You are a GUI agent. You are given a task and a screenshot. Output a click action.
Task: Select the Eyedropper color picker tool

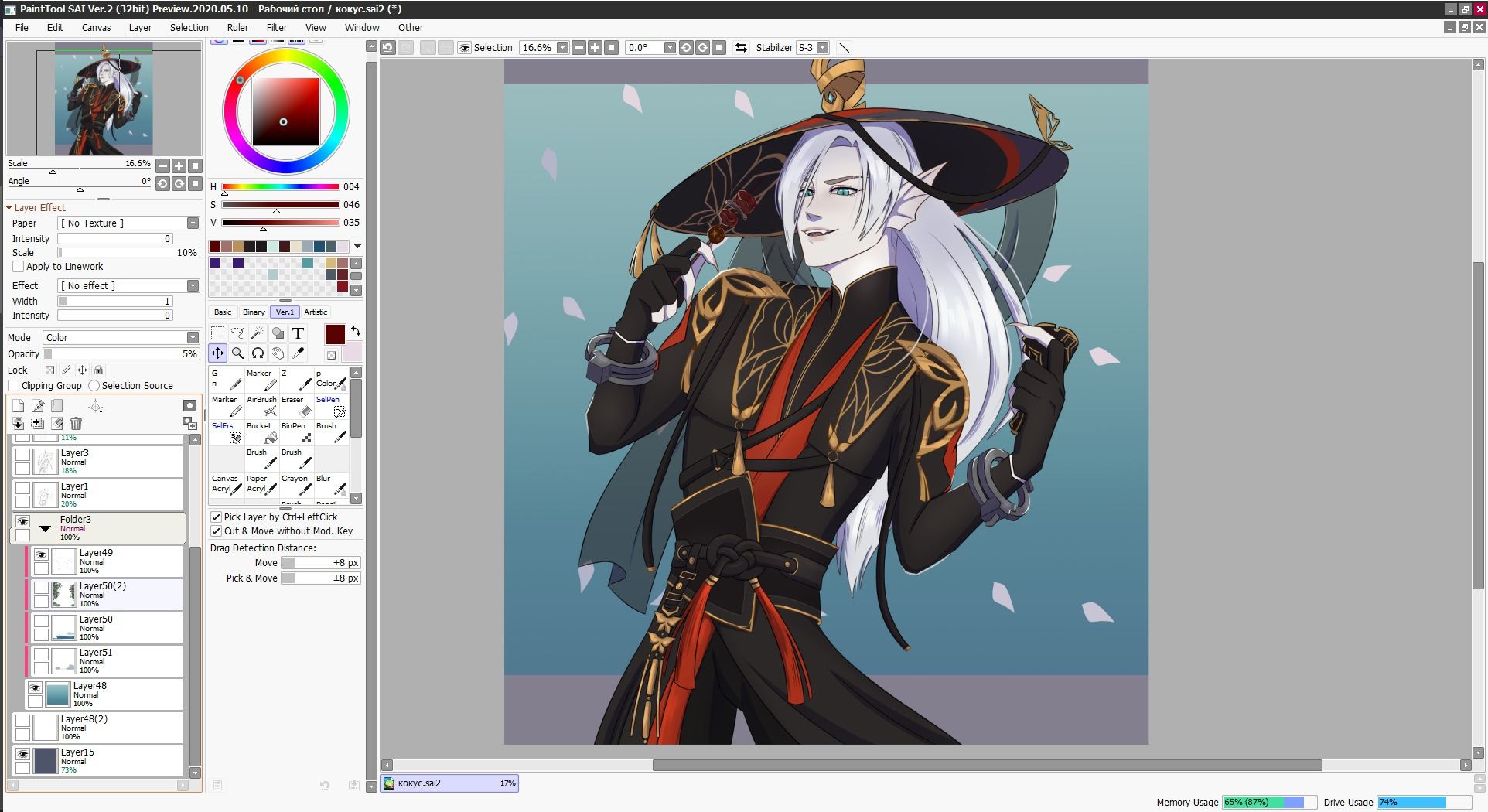[x=298, y=353]
